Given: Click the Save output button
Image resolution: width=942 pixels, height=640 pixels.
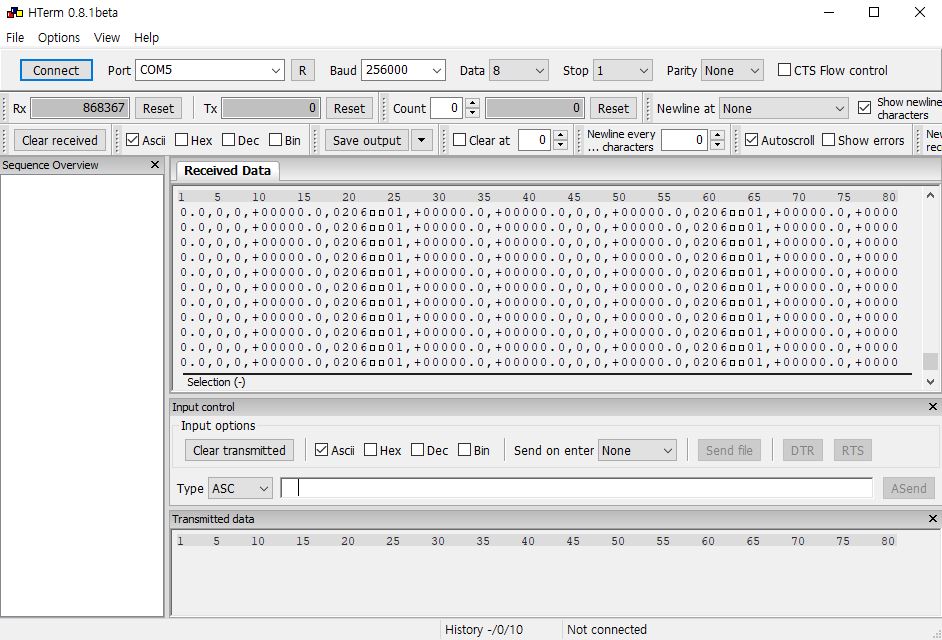Looking at the screenshot, I should click(367, 141).
